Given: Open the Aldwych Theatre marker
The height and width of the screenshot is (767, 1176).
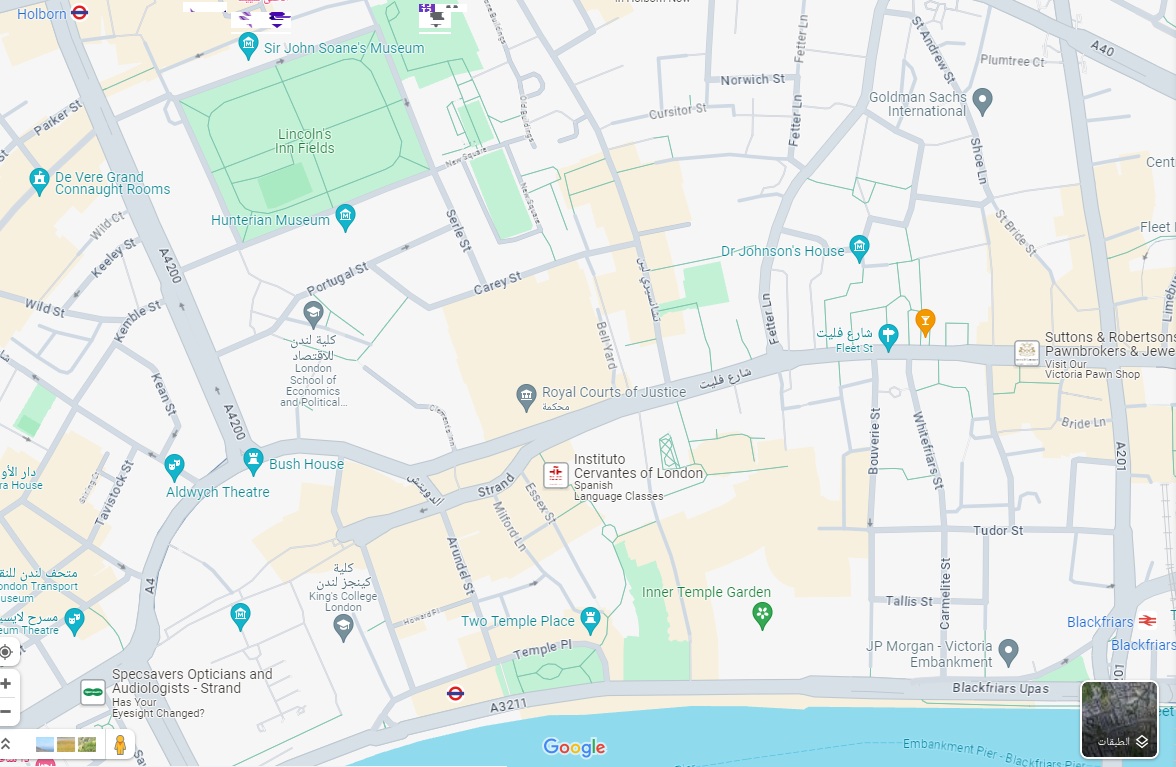Looking at the screenshot, I should [174, 468].
